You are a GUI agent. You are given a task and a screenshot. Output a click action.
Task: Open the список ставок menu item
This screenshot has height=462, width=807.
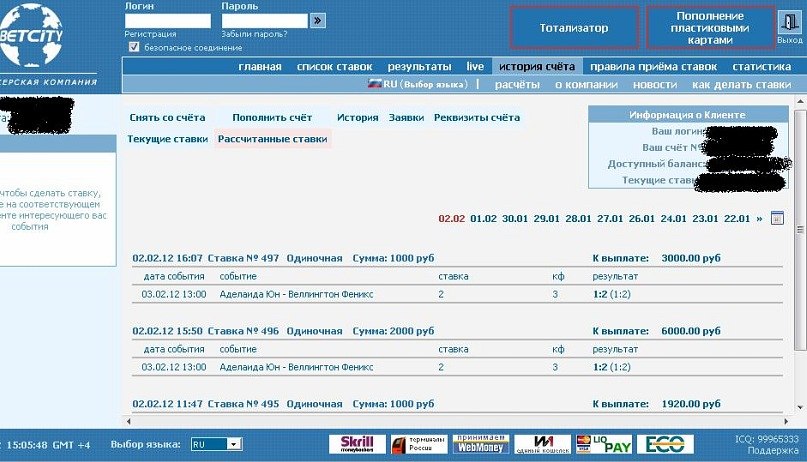[x=335, y=66]
